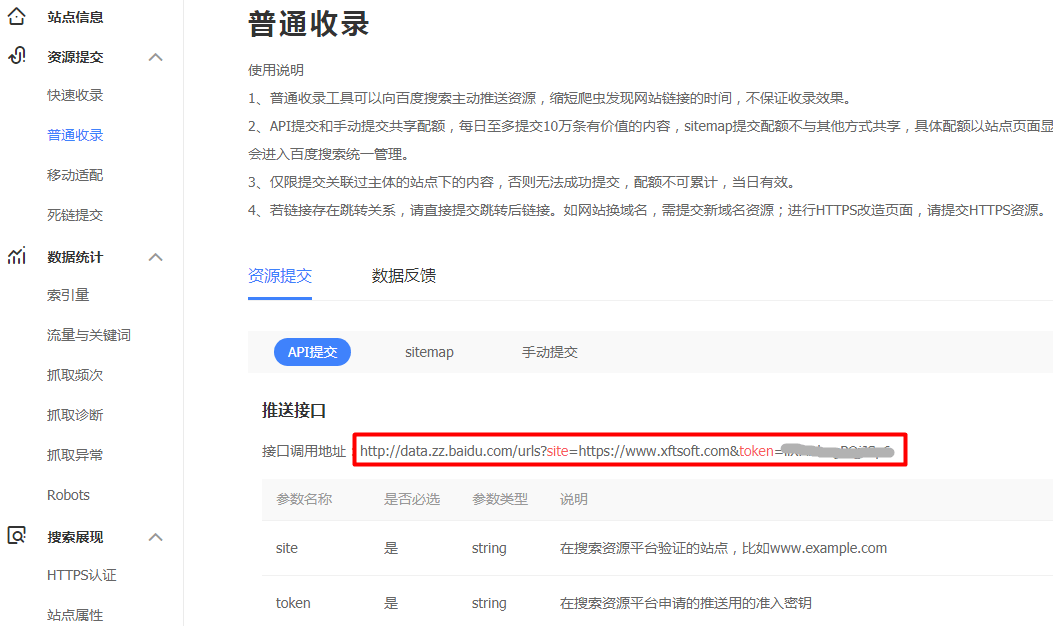This screenshot has height=626, width=1053.
Task: Click usage note 3 about 关联过主体的站点
Action: point(522,182)
